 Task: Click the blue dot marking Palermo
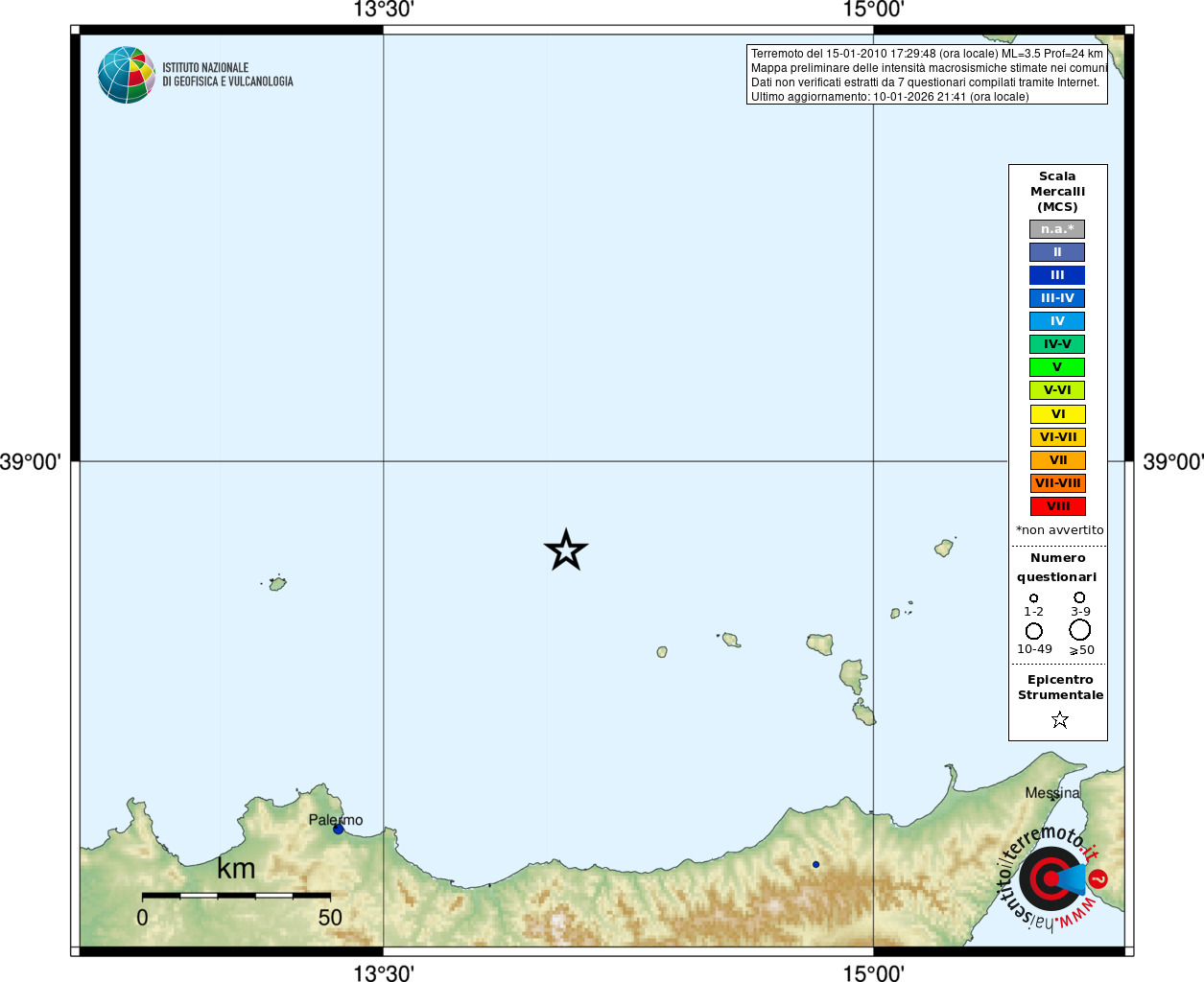338,829
